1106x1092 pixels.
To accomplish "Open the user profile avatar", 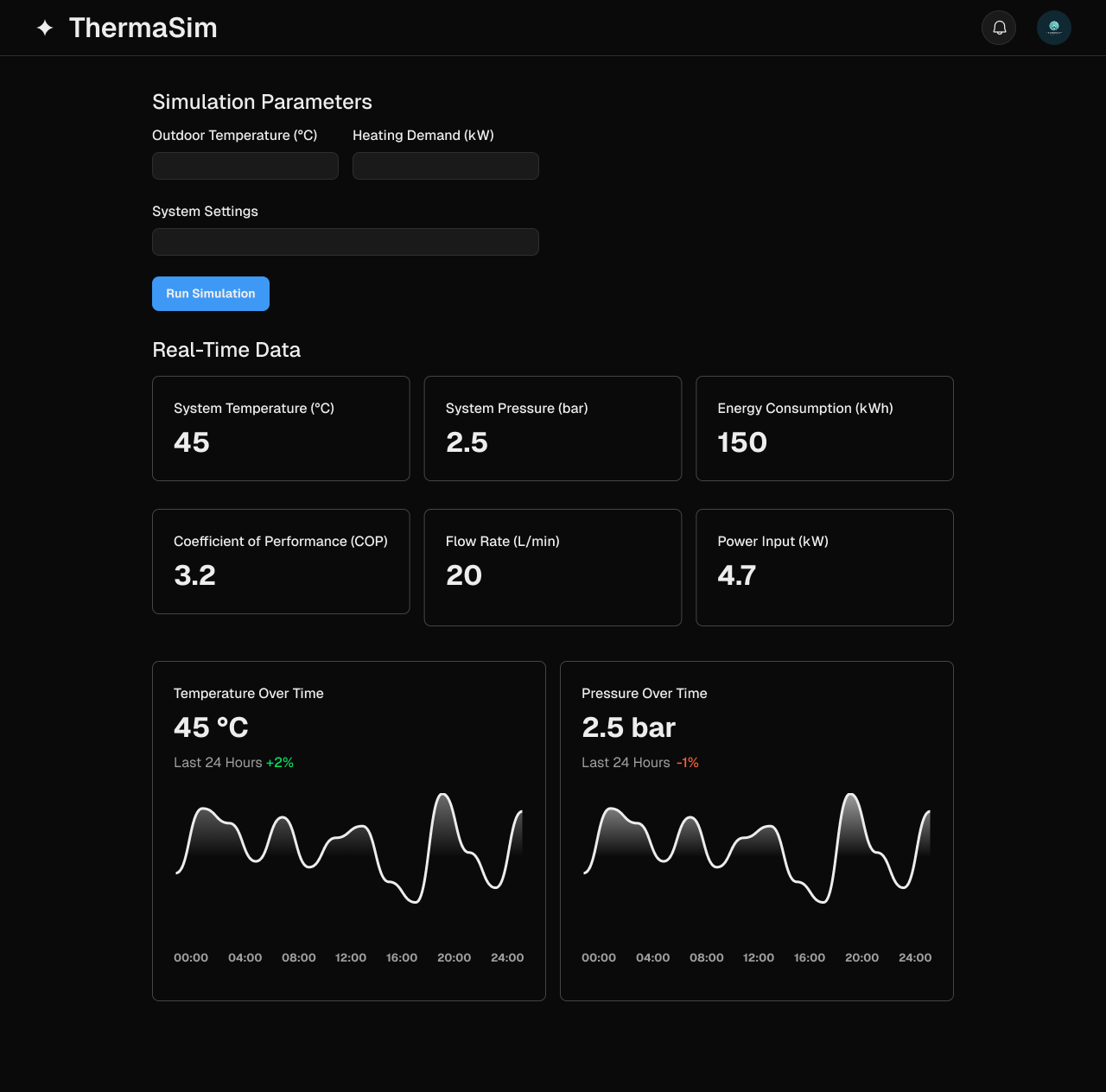I will [1054, 28].
